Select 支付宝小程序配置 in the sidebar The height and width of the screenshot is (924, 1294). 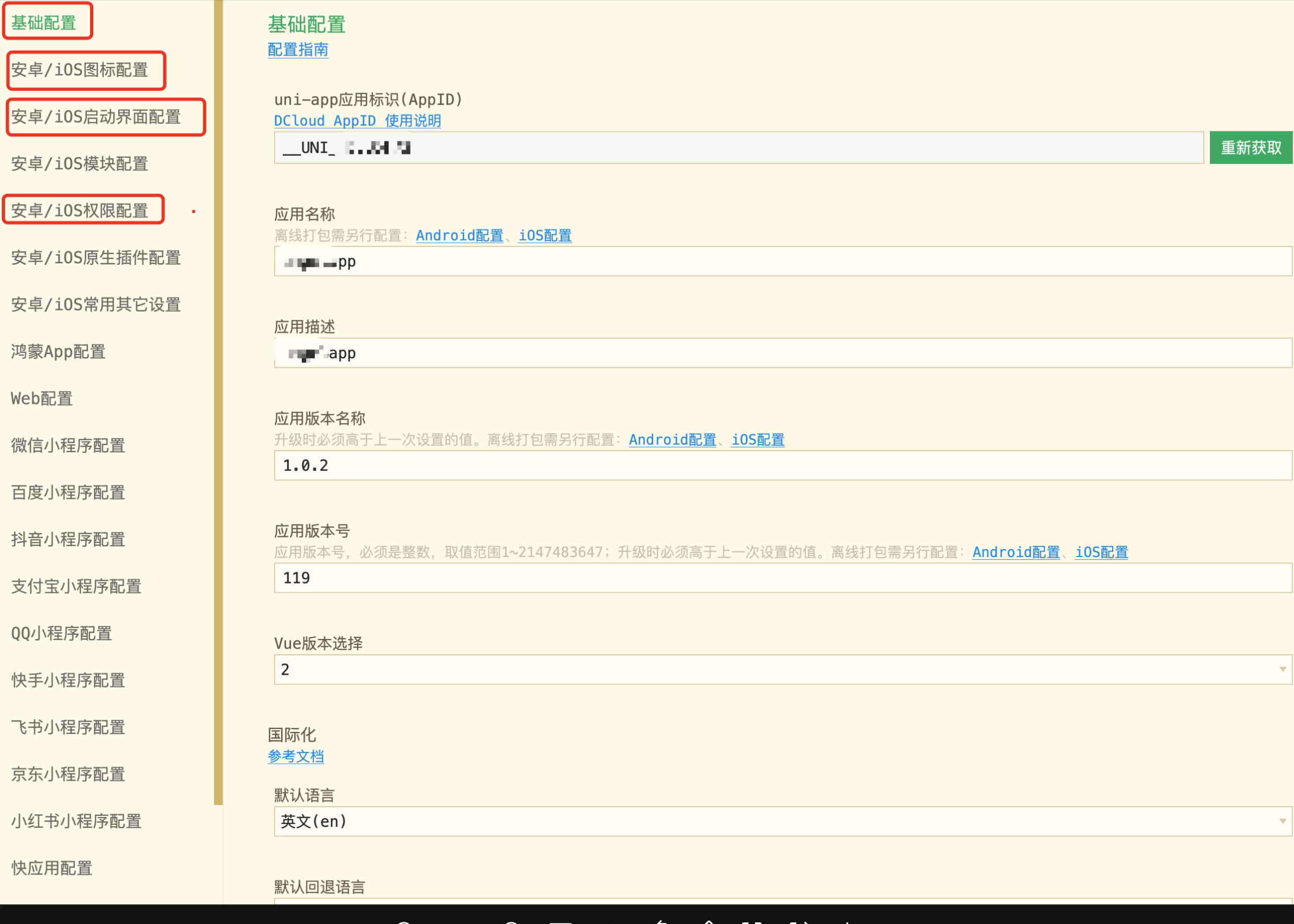coord(75,586)
